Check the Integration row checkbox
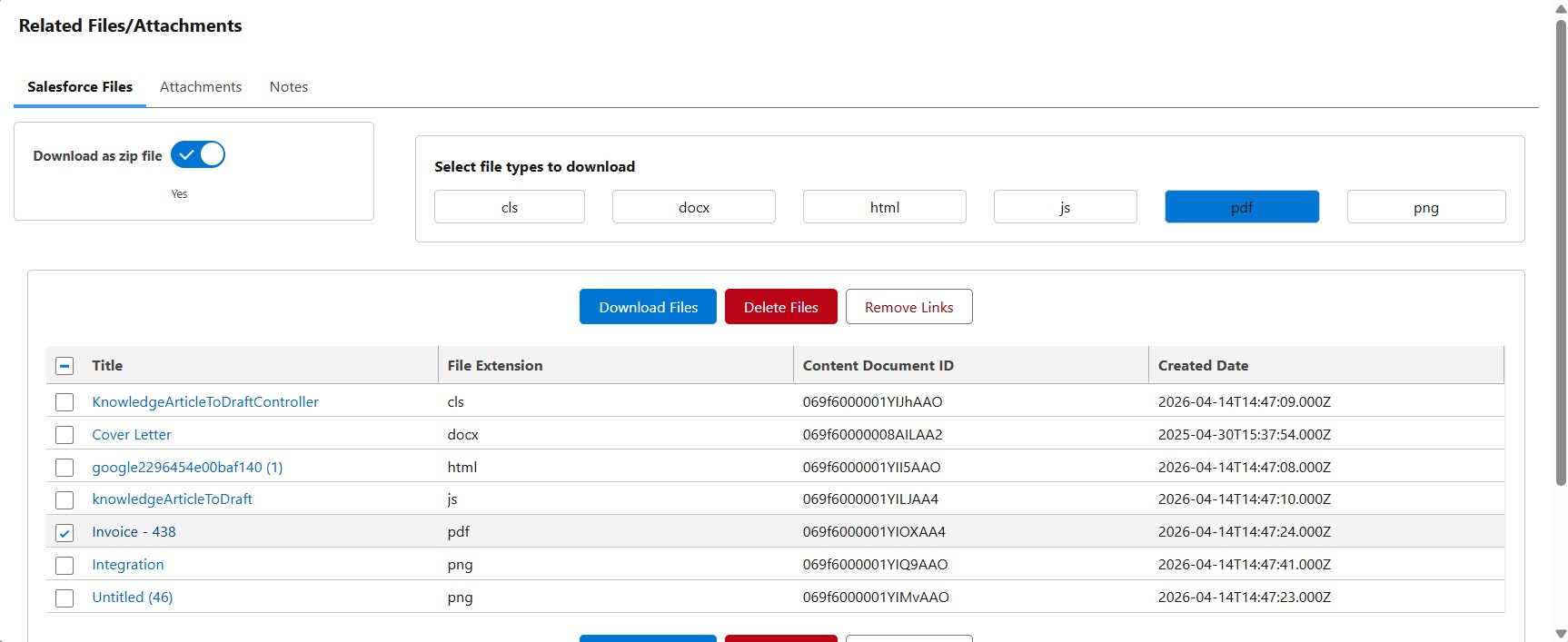 click(65, 566)
